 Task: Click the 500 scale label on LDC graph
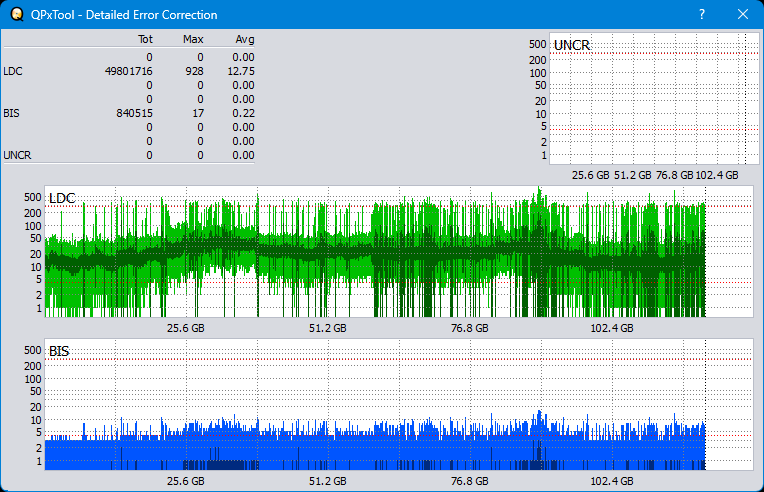click(x=33, y=197)
